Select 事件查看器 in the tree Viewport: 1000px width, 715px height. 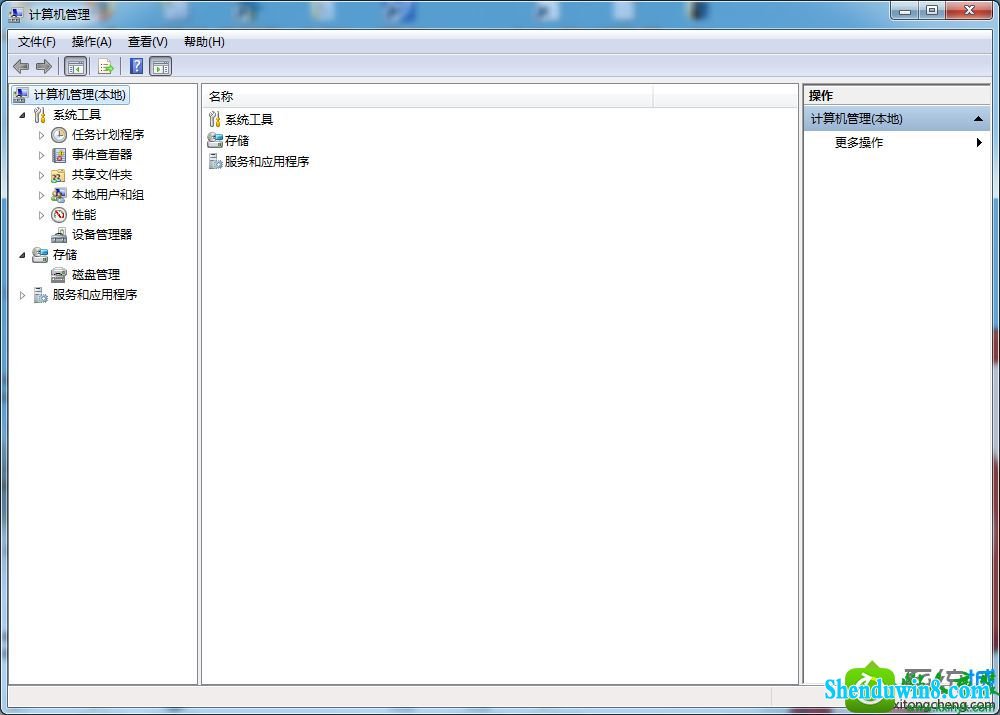[102, 155]
